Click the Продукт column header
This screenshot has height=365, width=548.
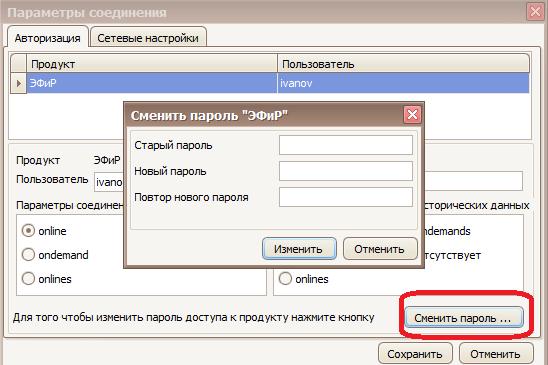(x=152, y=64)
